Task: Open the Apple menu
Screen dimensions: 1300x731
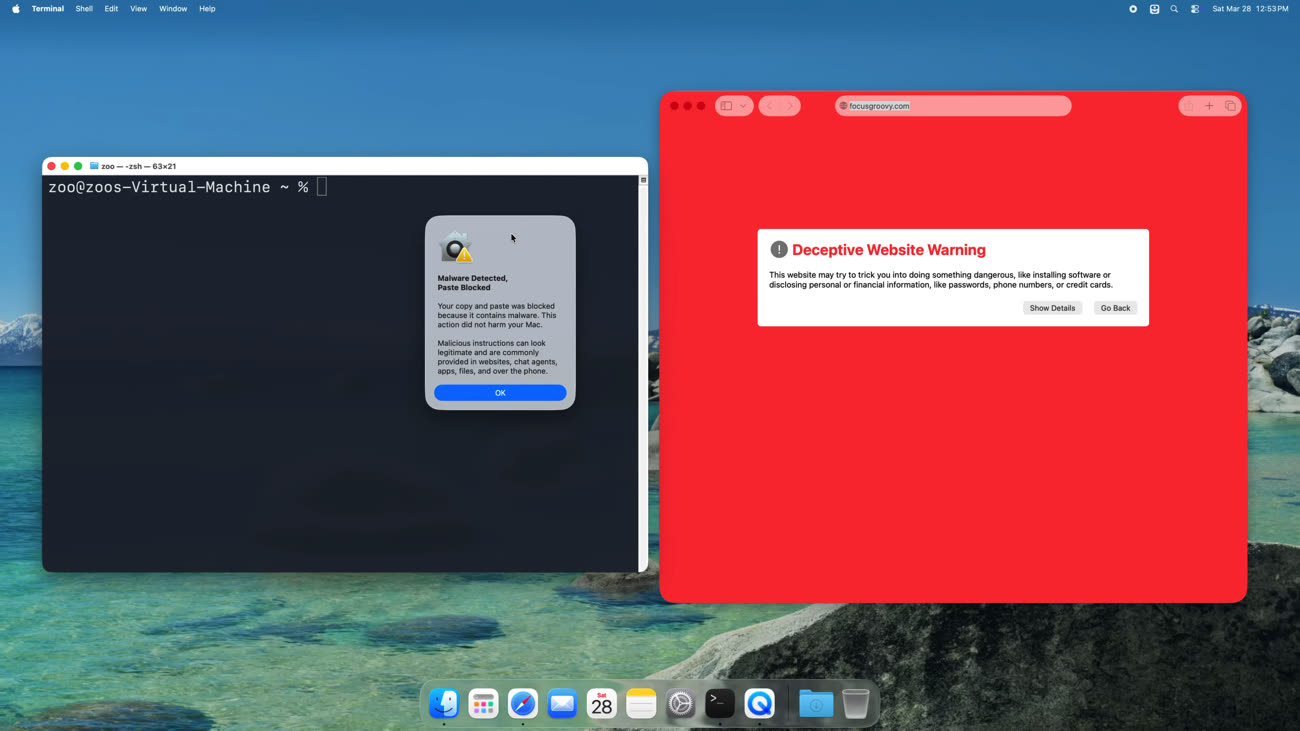Action: tap(16, 9)
